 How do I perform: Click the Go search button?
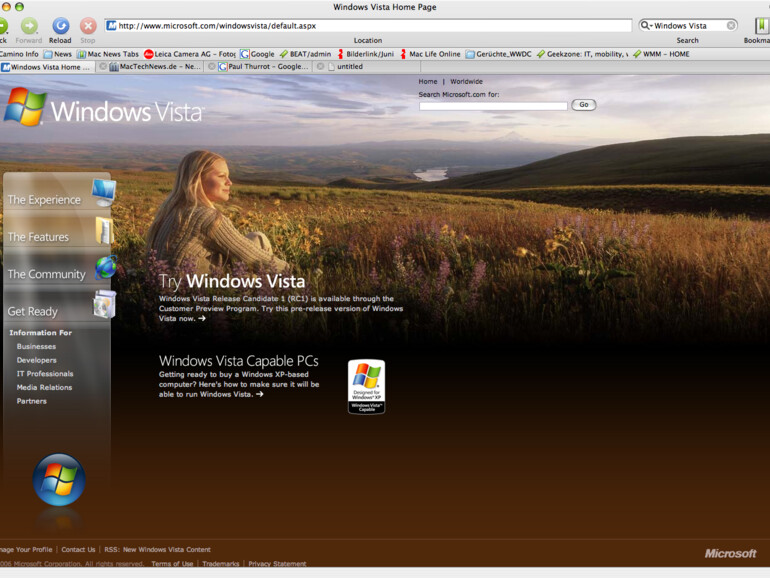tap(583, 105)
